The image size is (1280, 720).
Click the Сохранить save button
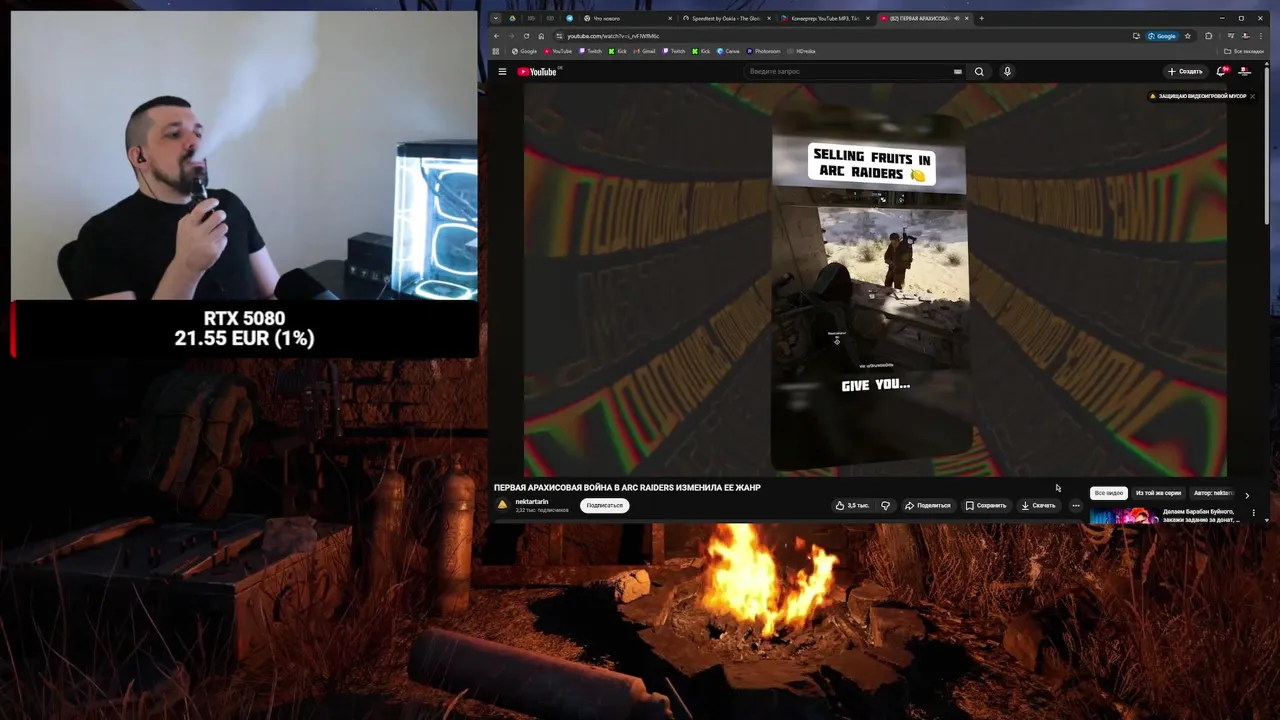[x=986, y=505]
